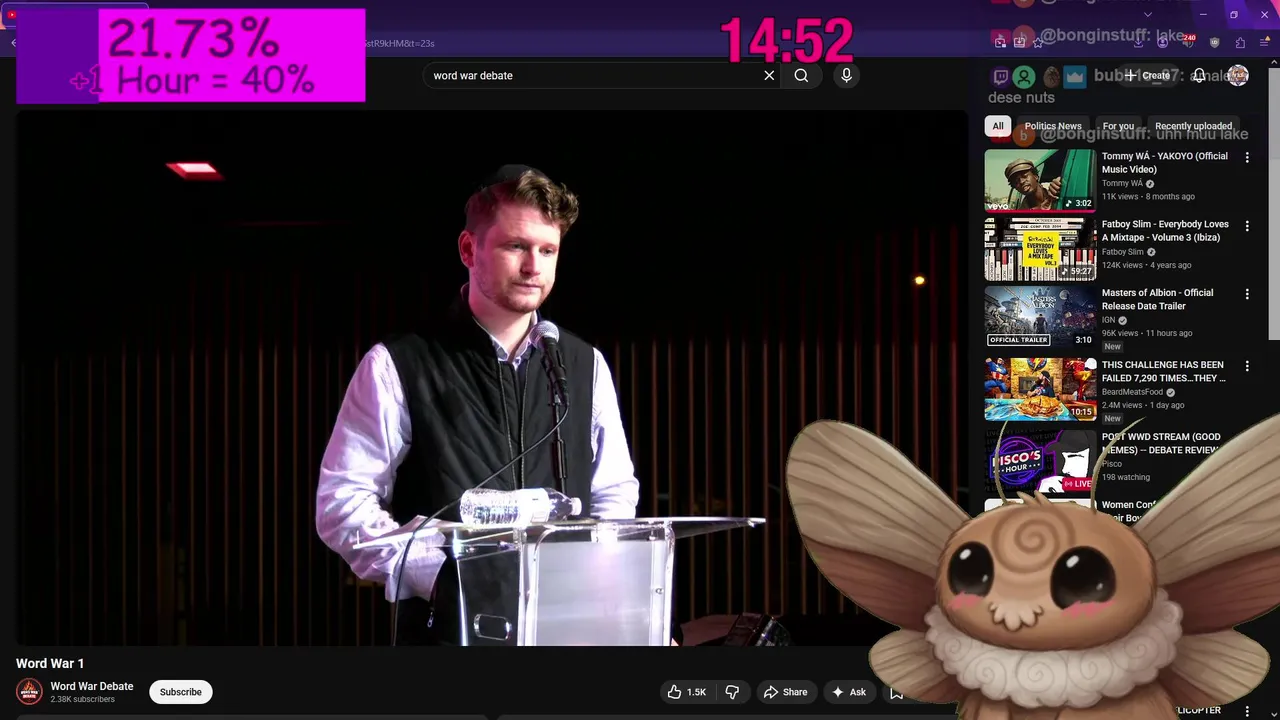Open the Word War Debate channel name link
This screenshot has width=1280, height=720.
click(x=92, y=686)
